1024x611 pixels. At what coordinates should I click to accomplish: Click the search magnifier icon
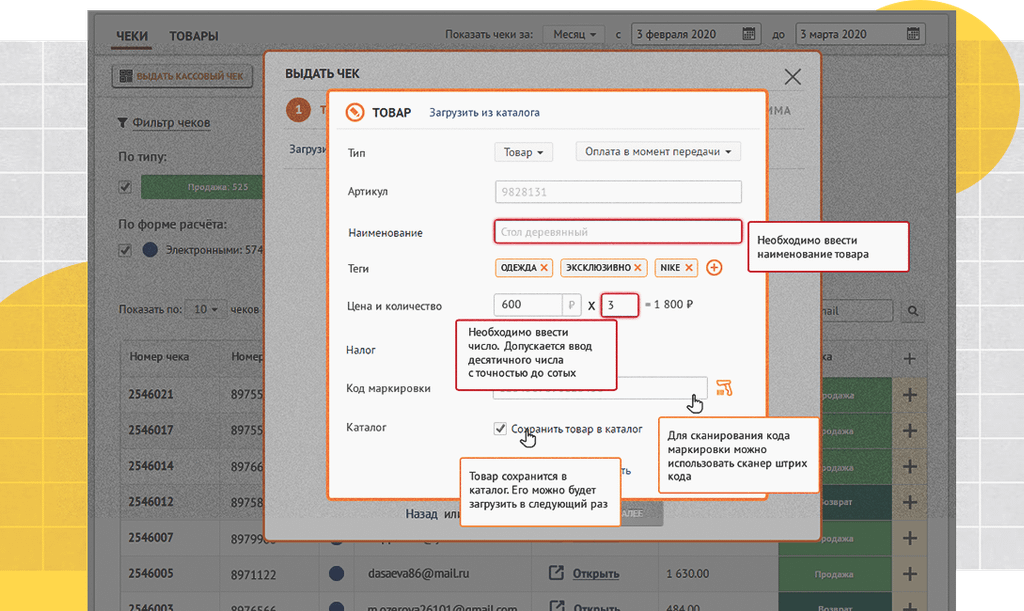911,311
